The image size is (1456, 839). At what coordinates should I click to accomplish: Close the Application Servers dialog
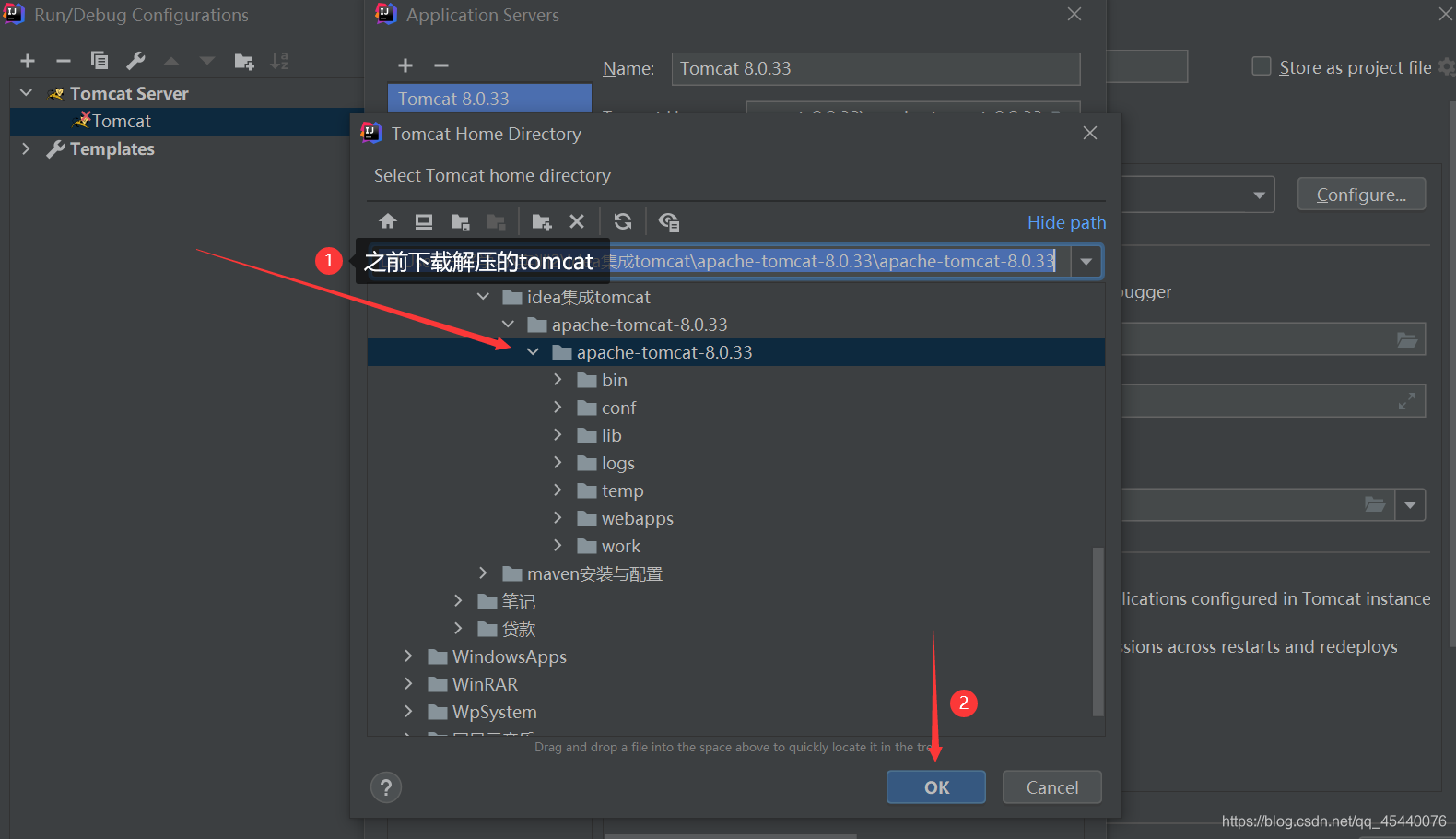[x=1074, y=14]
